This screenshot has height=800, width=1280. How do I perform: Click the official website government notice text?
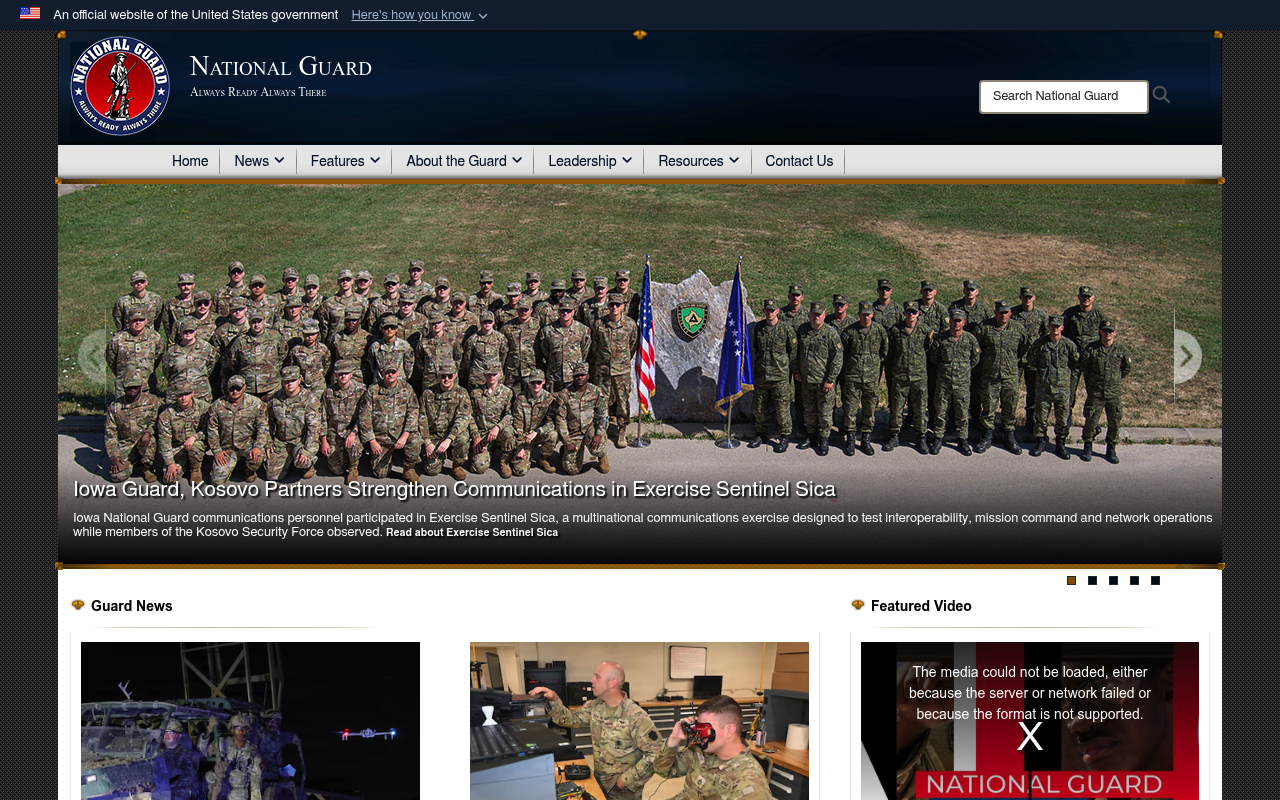[196, 15]
